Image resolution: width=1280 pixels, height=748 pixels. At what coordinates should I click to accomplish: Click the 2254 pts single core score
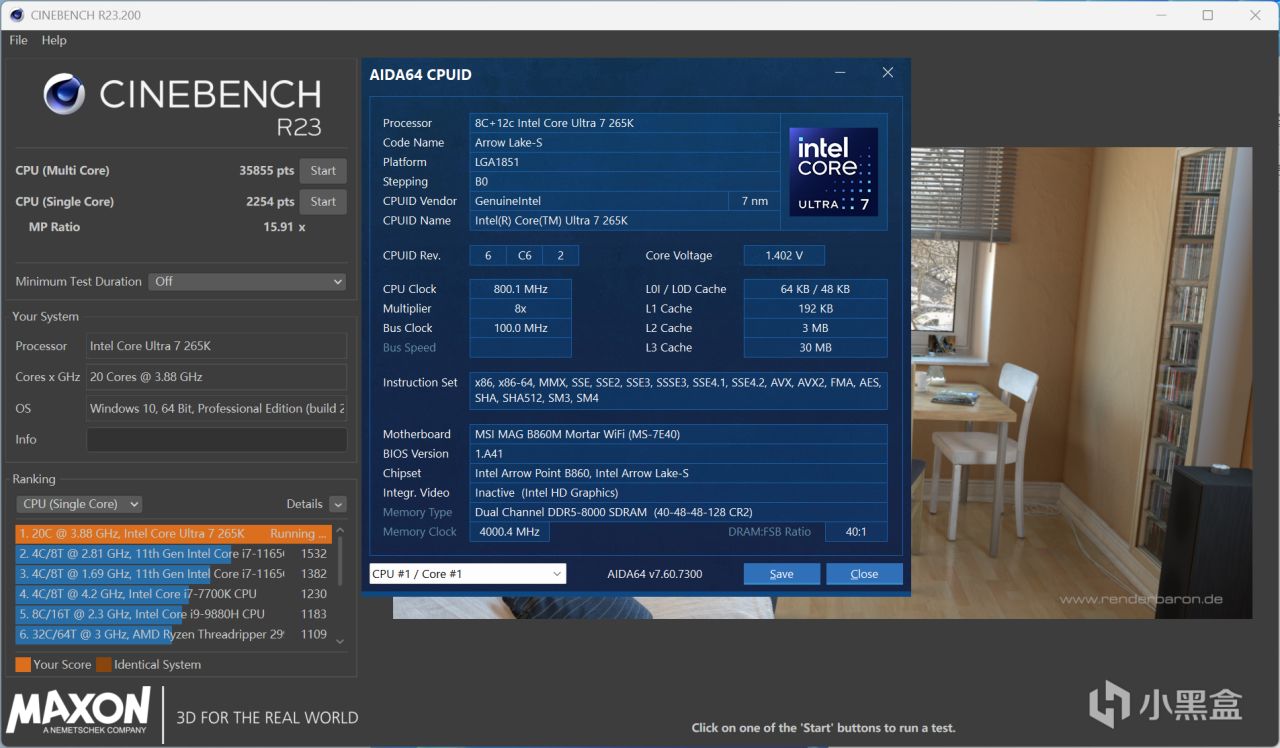tap(270, 202)
